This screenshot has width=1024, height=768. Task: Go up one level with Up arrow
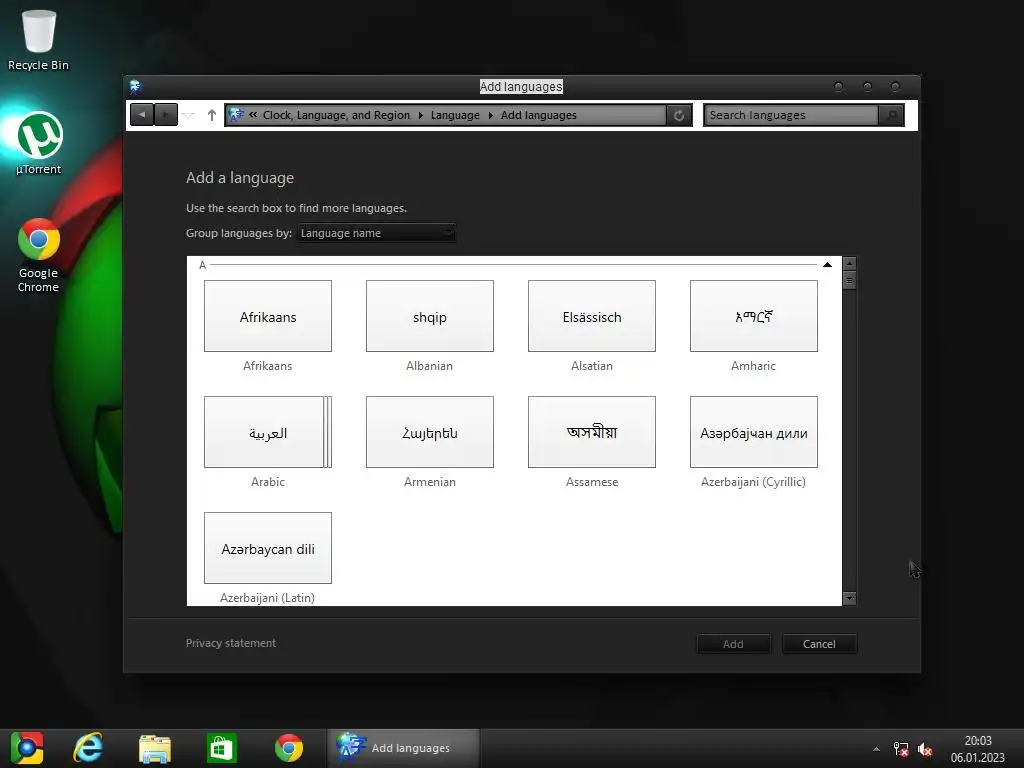click(212, 115)
